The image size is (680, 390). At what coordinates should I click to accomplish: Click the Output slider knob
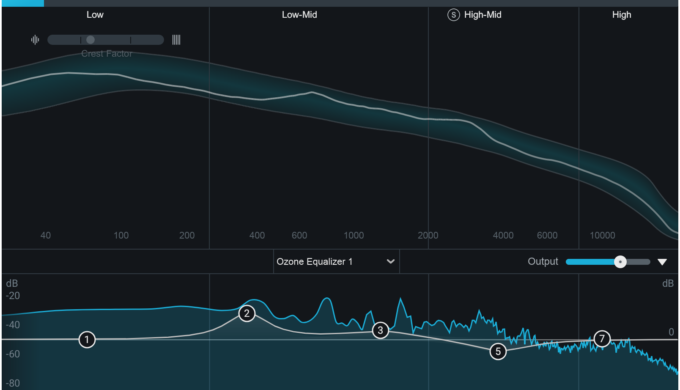point(620,262)
